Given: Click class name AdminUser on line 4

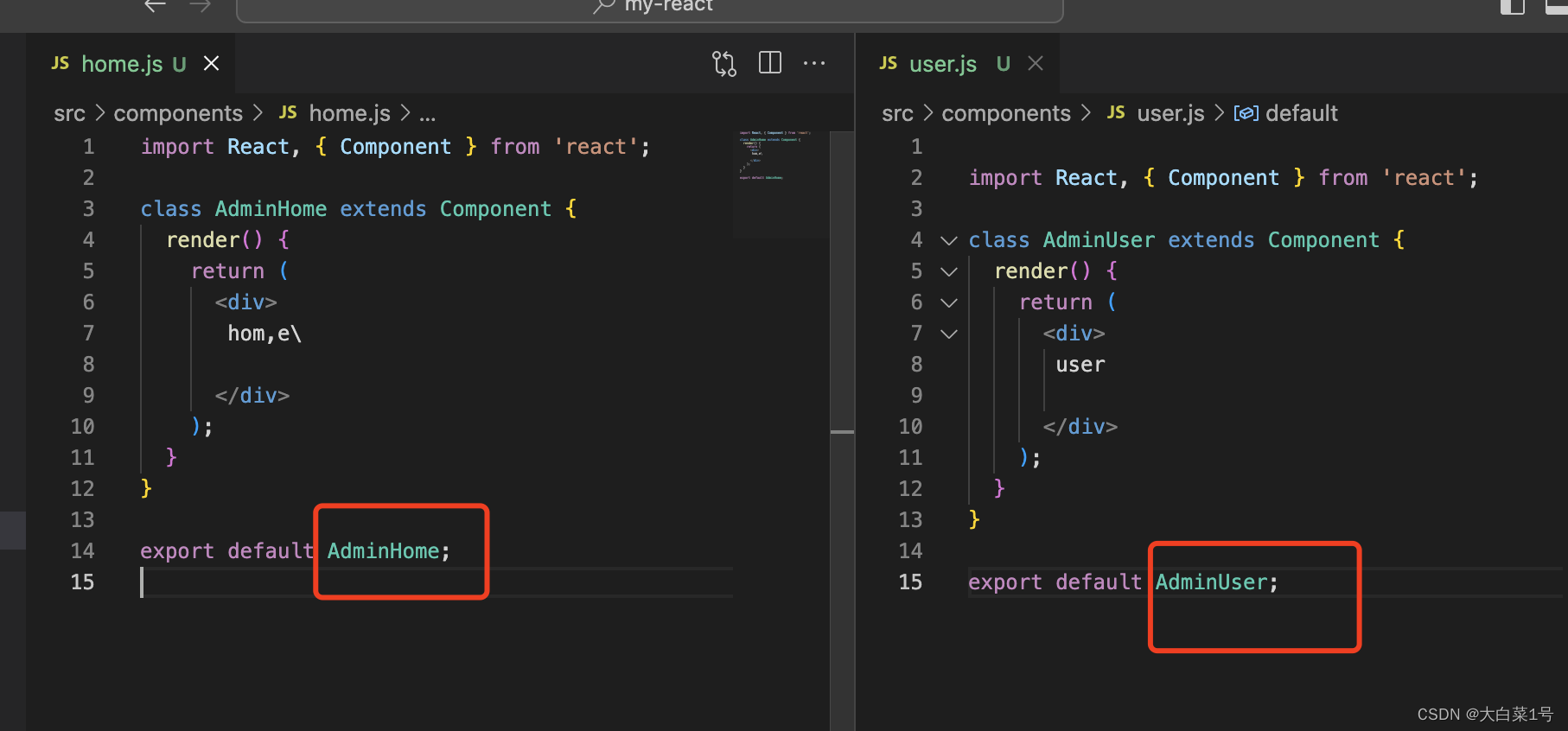Looking at the screenshot, I should coord(1099,240).
